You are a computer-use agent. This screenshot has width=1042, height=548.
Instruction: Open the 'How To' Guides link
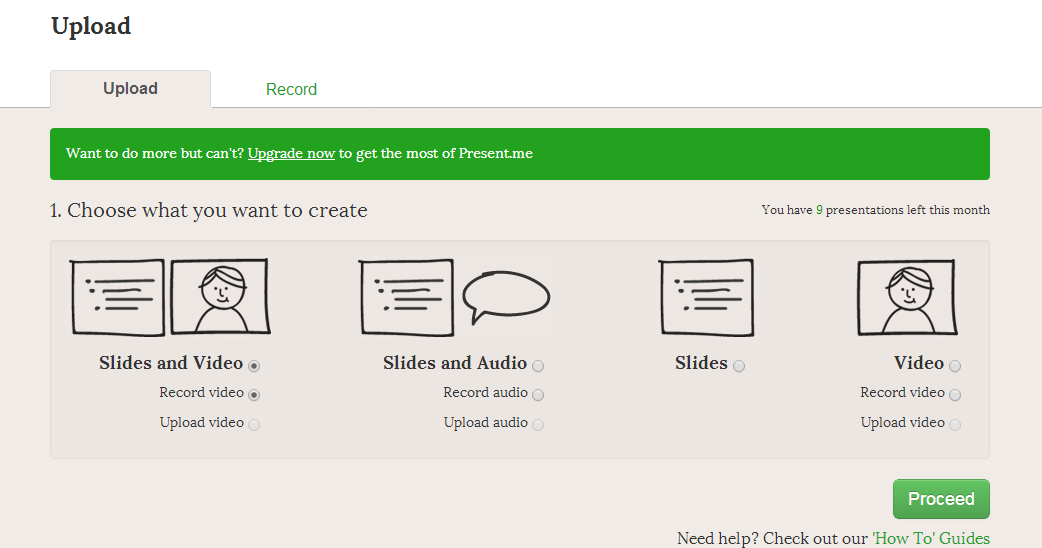point(930,538)
